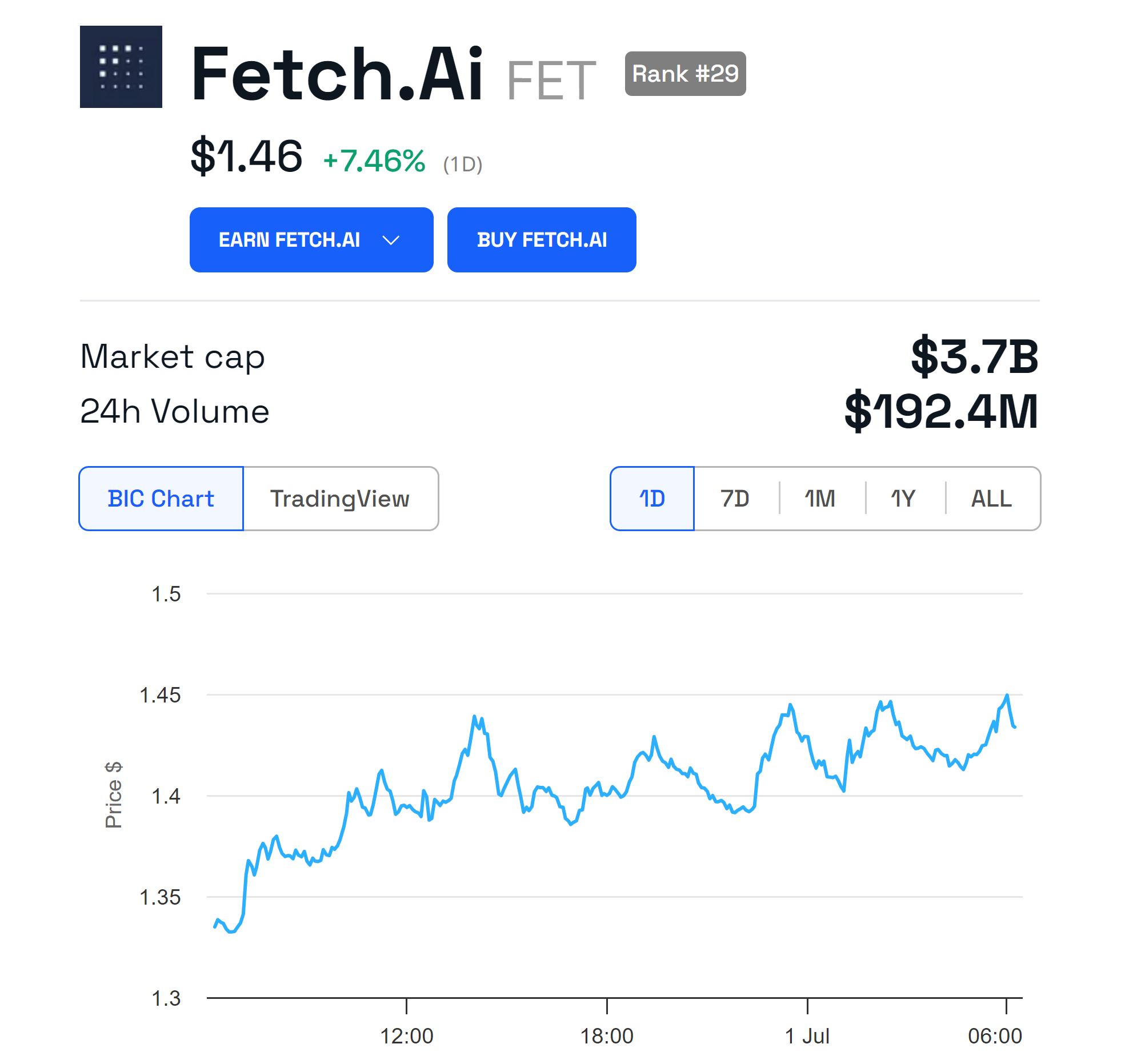Image resolution: width=1129 pixels, height=1064 pixels.
Task: Click the 1 Jul marker on the time axis
Action: [x=807, y=1036]
